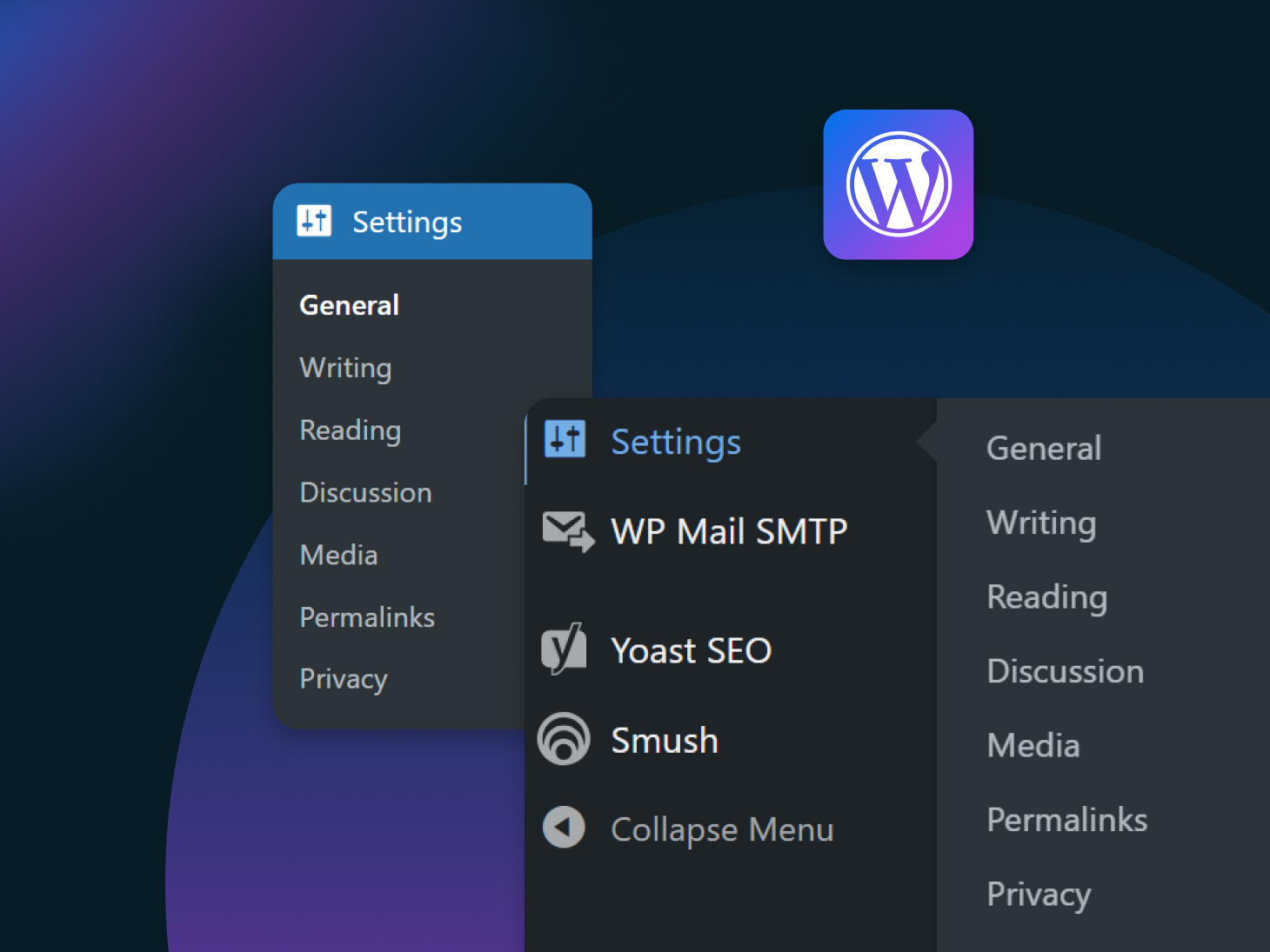The height and width of the screenshot is (952, 1270).
Task: Open the WP Mail SMTP menu item
Action: (x=729, y=531)
